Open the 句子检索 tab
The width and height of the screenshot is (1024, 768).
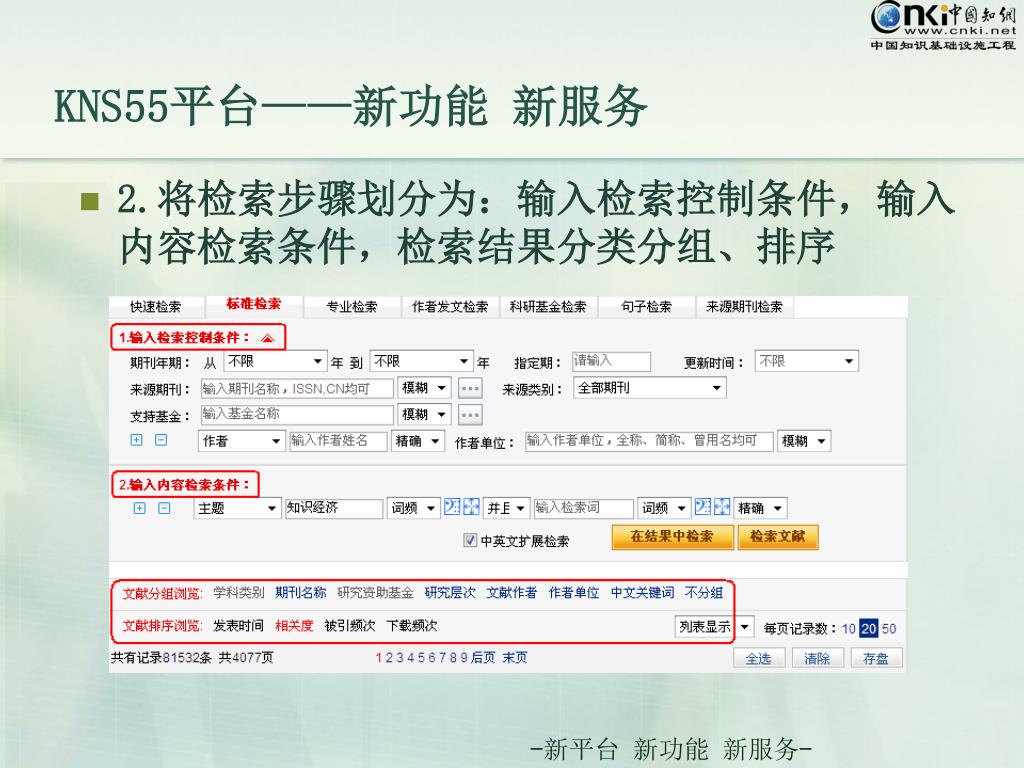pyautogui.click(x=646, y=306)
